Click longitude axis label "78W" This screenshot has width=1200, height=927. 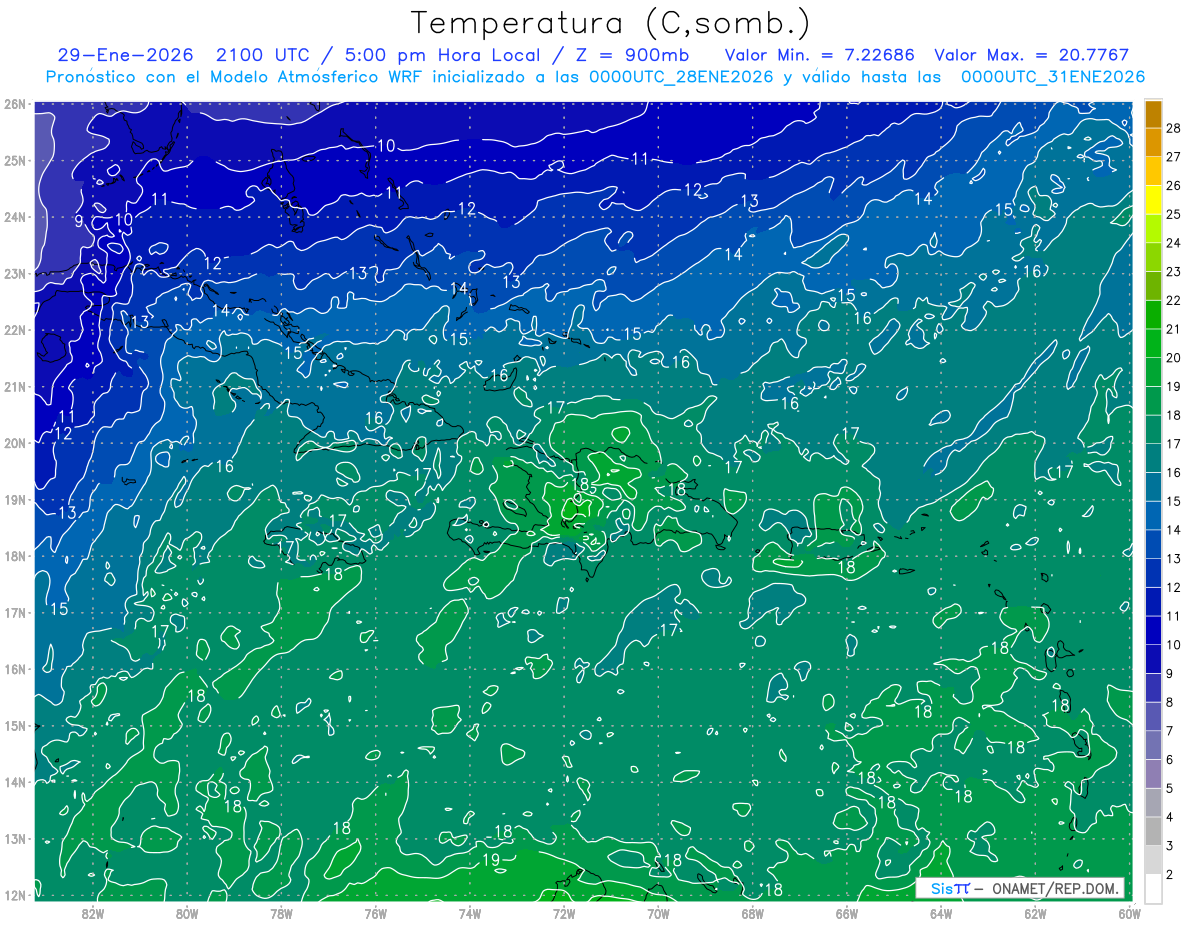coord(281,913)
